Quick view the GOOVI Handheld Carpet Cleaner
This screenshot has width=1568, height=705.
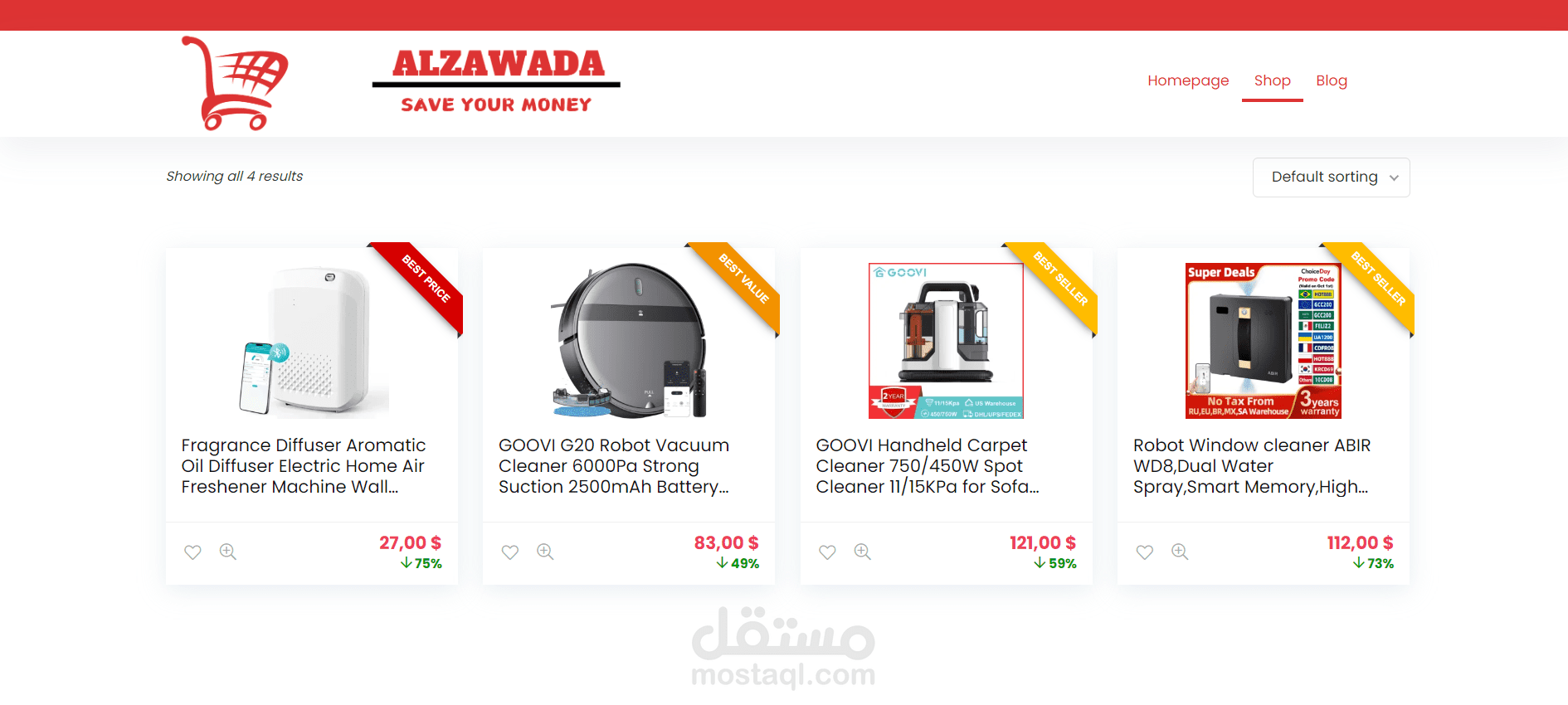863,552
